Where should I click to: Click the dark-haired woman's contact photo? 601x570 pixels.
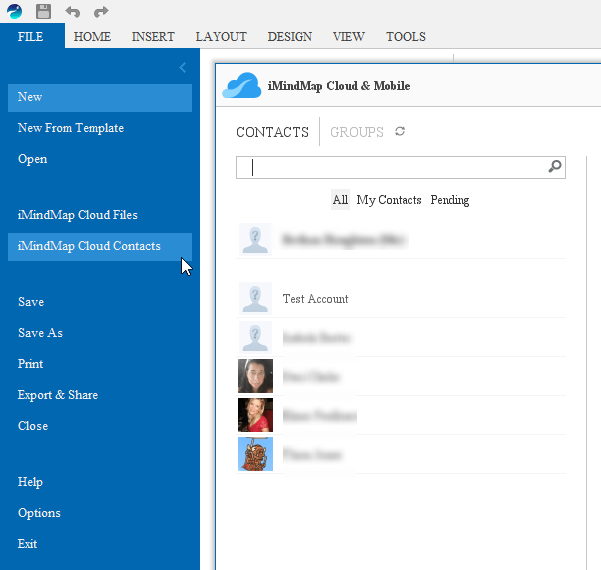click(255, 376)
